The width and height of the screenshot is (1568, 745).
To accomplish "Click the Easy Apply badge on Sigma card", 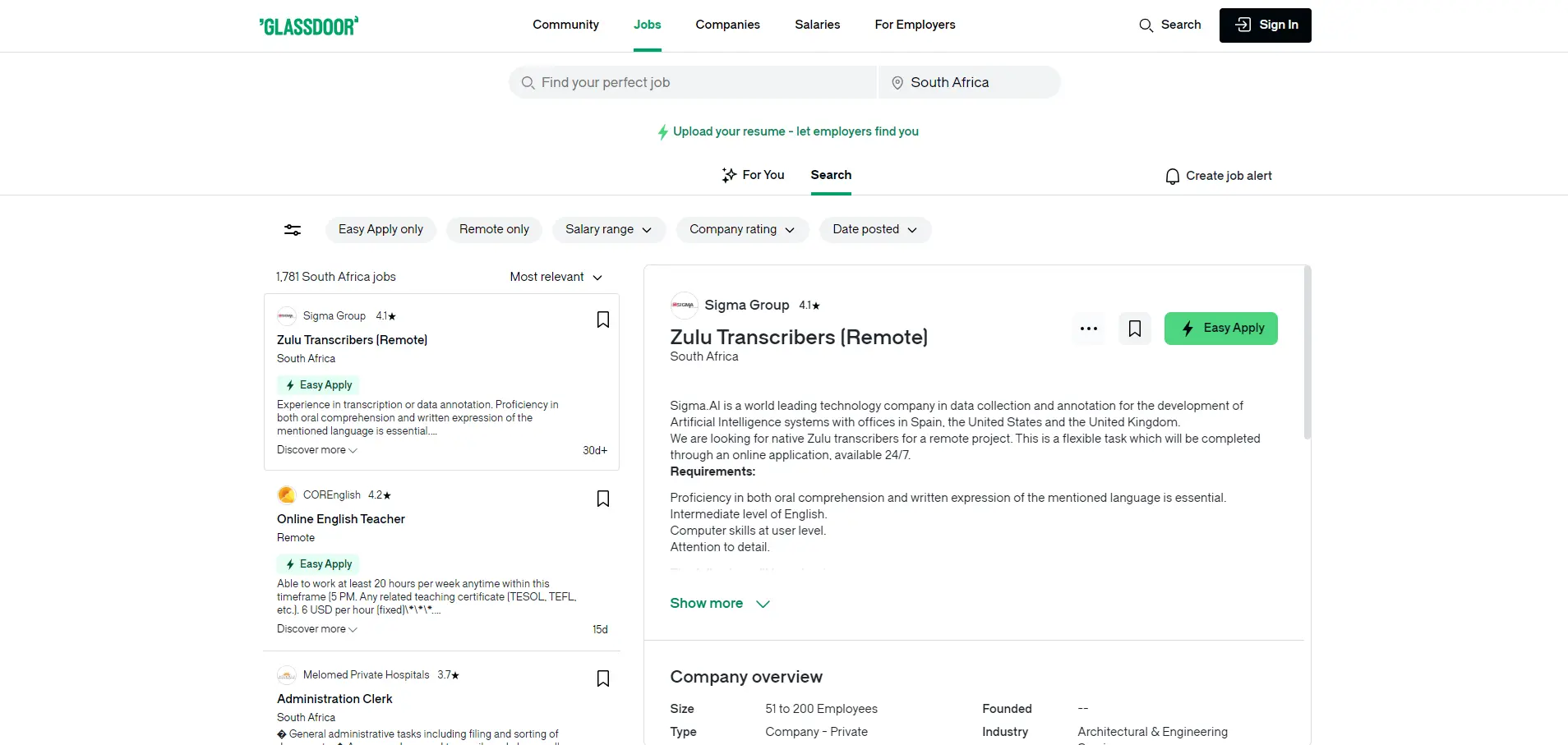I will (x=318, y=385).
